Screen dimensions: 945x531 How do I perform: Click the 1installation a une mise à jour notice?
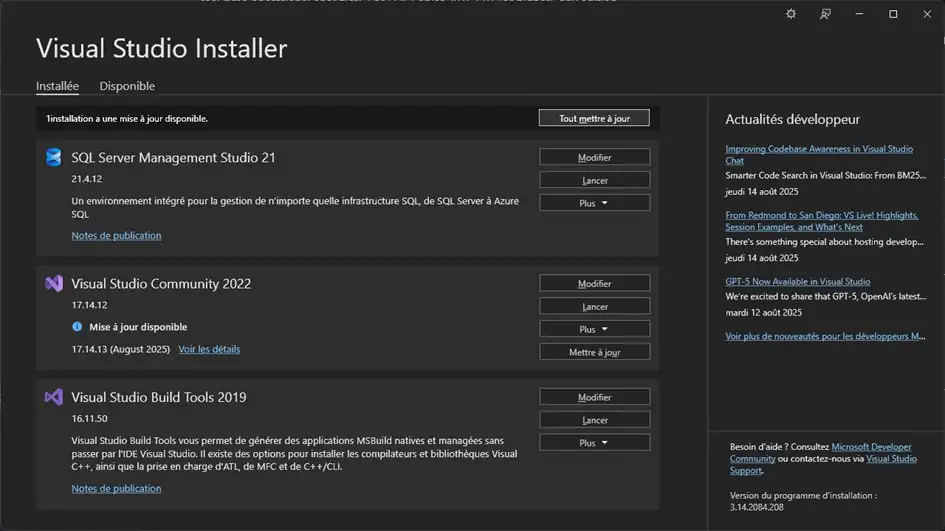(127, 119)
